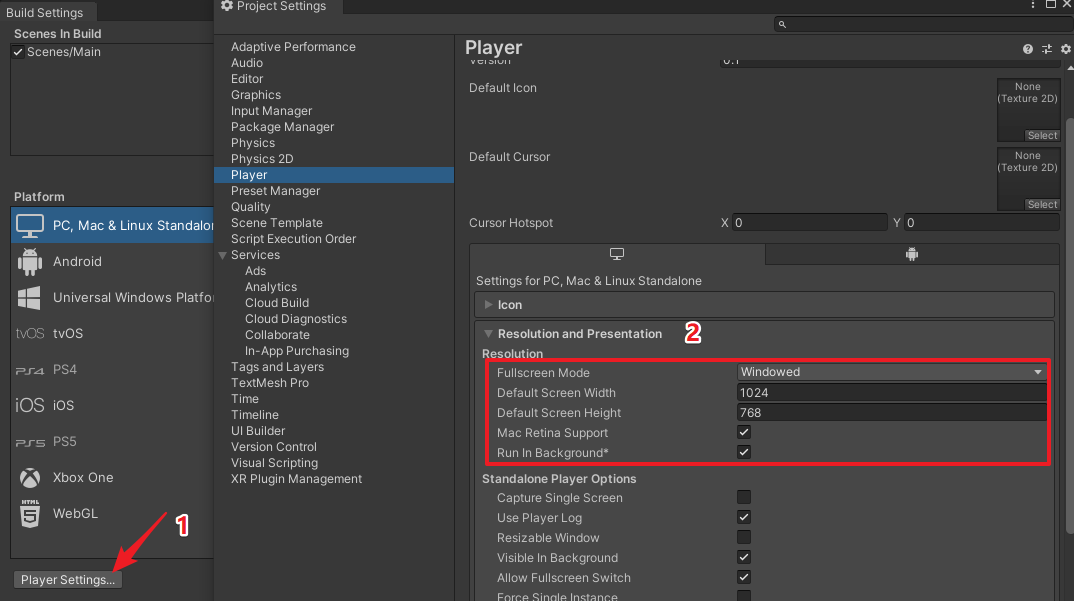Select the Android platform icon
The height and width of the screenshot is (601, 1074).
29,262
